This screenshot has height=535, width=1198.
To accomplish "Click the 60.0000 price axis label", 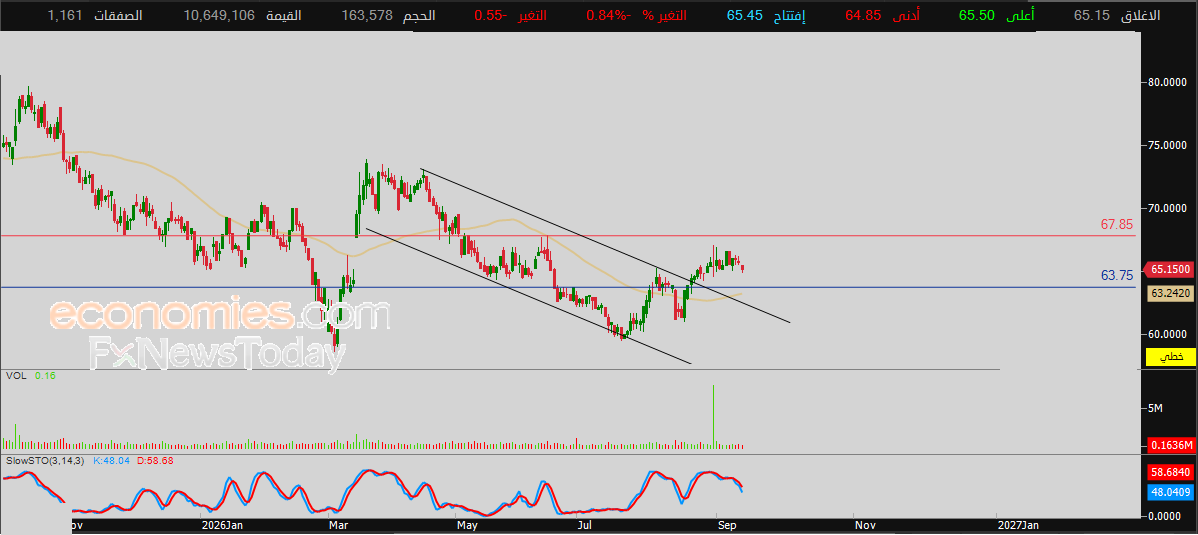I will [x=1167, y=334].
